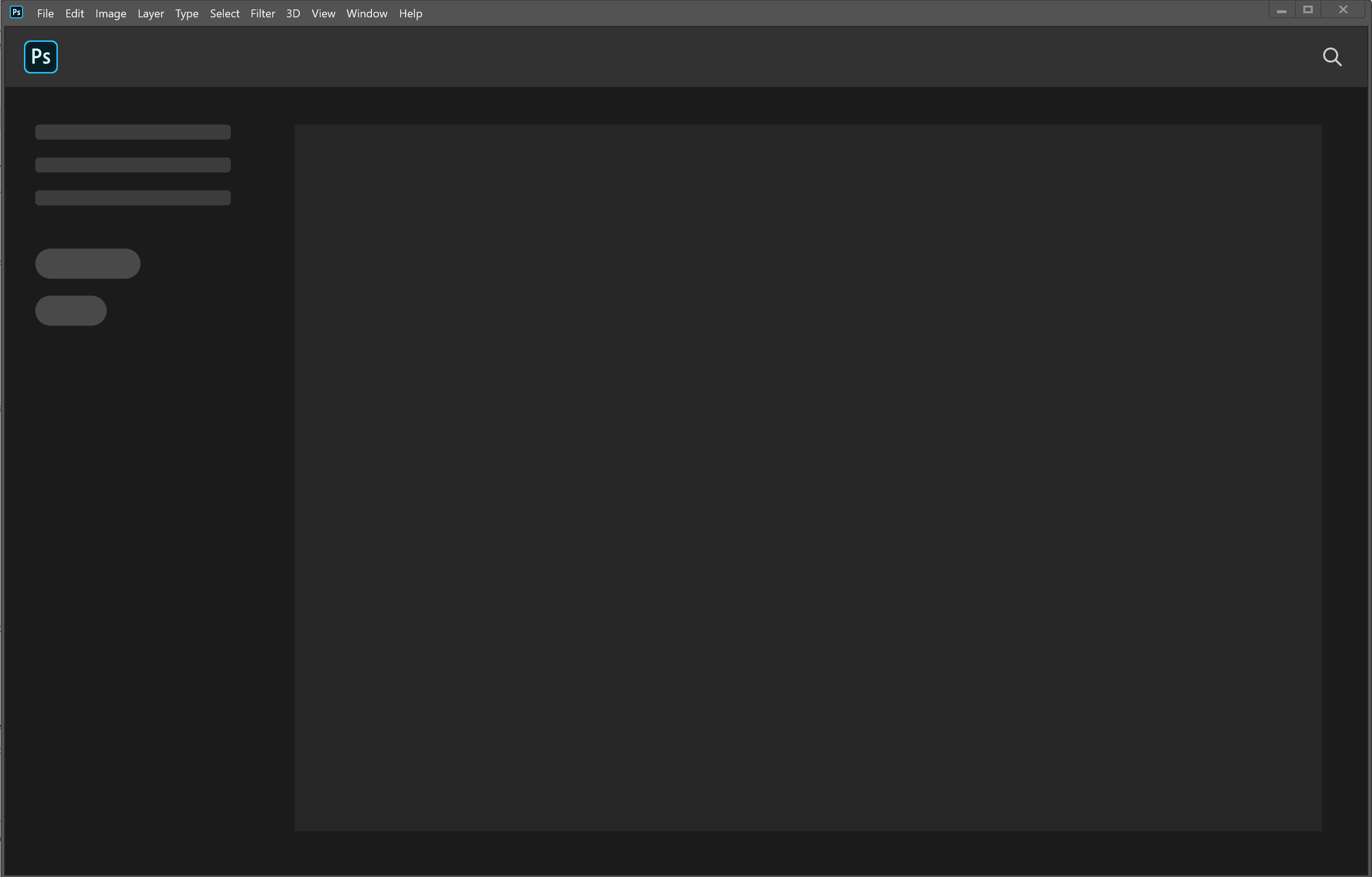Open the 3D menu
1372x877 pixels.
tap(293, 14)
